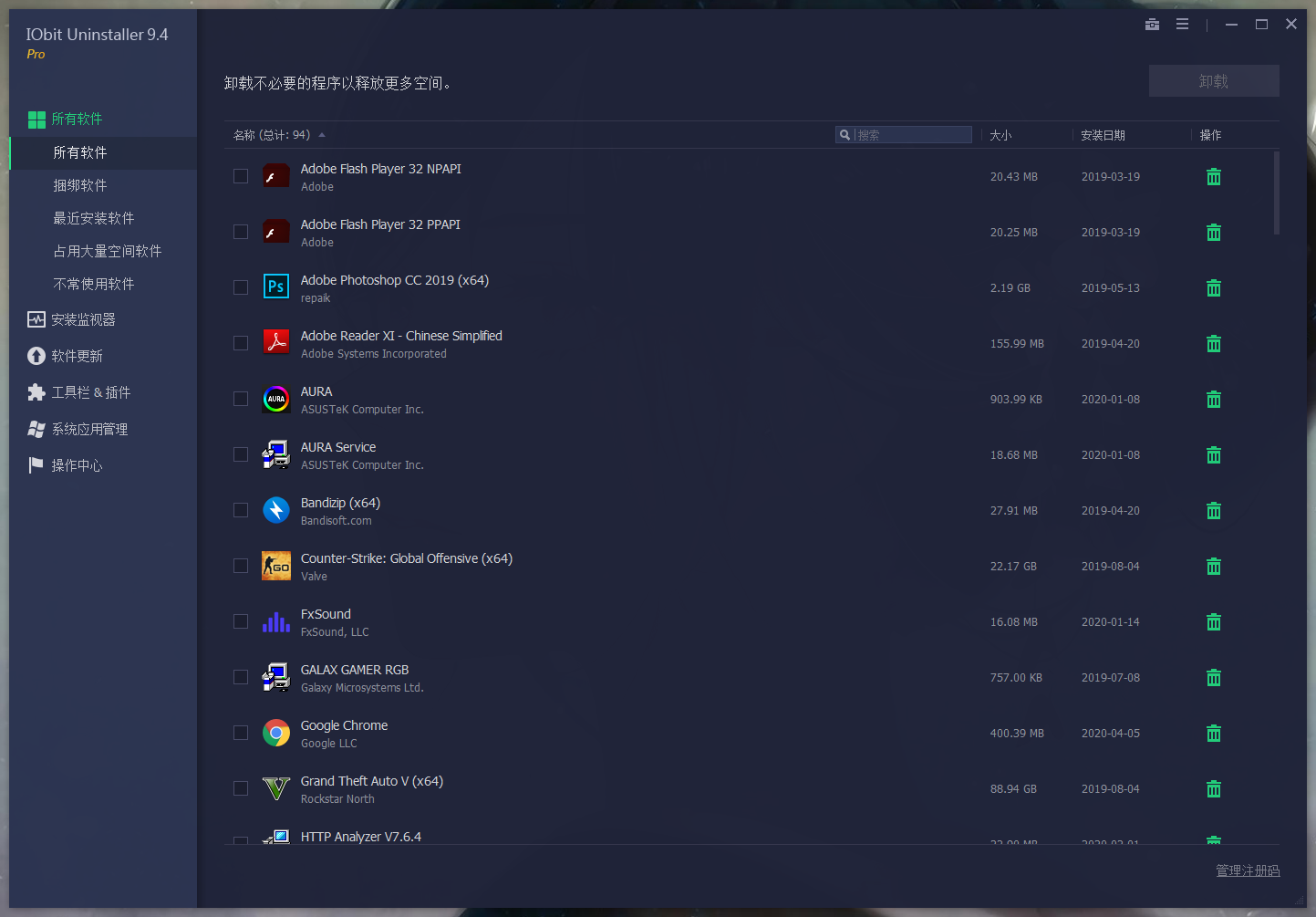The image size is (1316, 917).
Task: Select the AURA row checkbox
Action: tap(241, 399)
